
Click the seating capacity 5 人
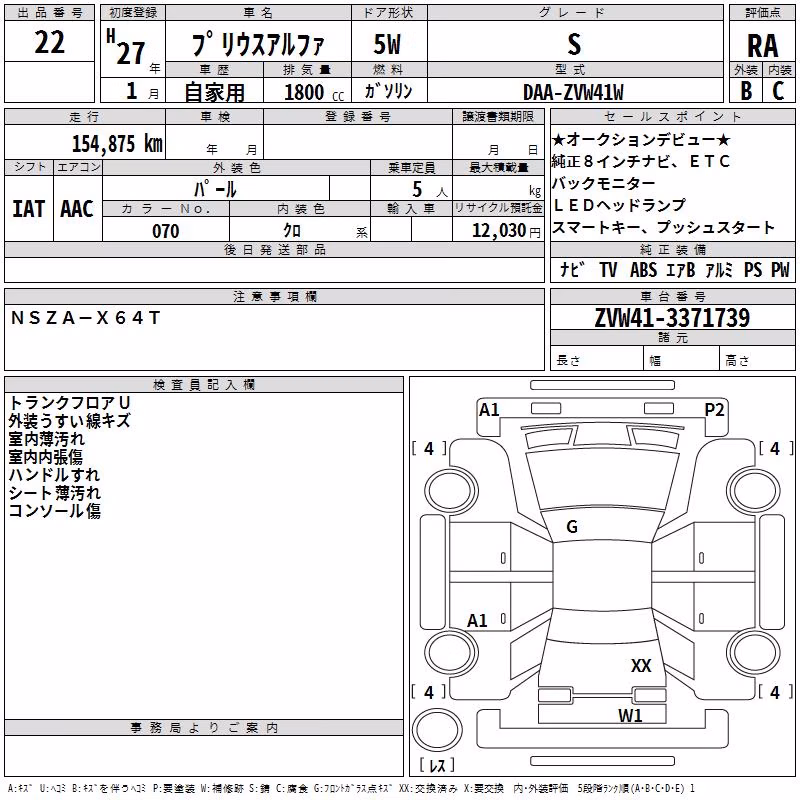coord(430,190)
